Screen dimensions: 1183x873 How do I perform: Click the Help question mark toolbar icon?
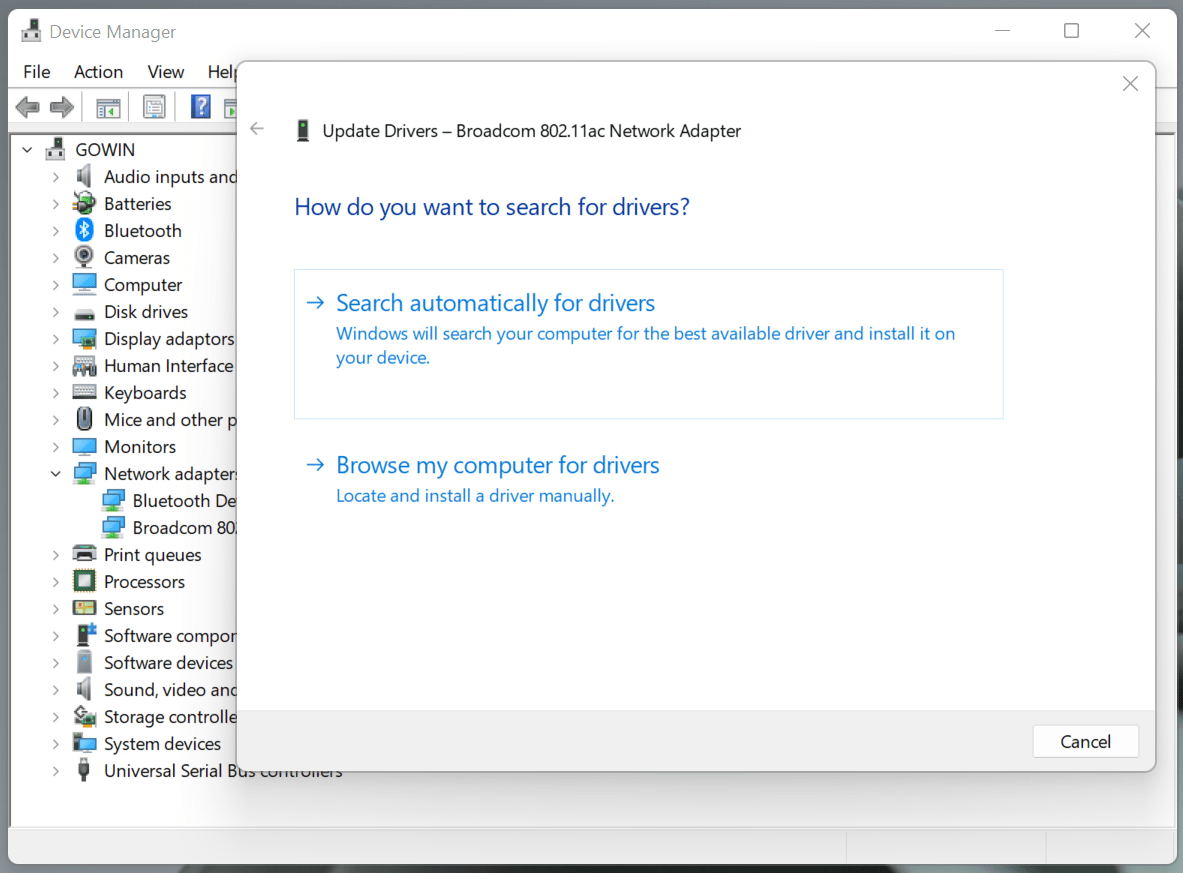point(200,107)
